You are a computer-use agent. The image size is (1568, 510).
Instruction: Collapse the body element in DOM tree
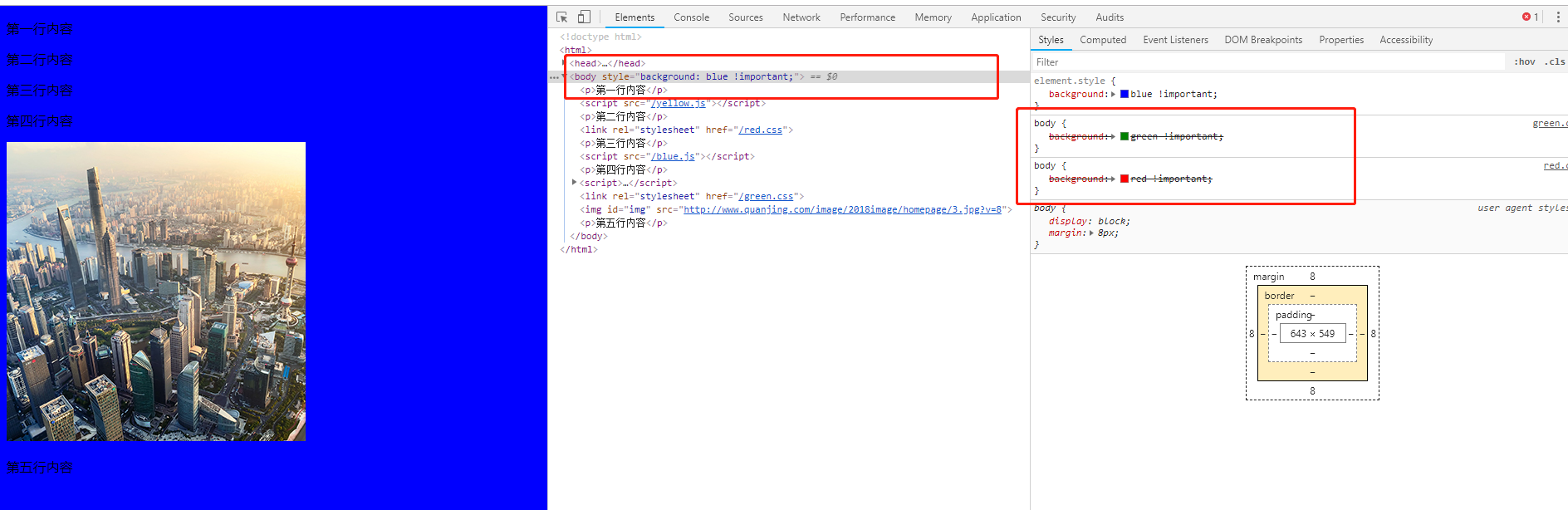tap(565, 76)
